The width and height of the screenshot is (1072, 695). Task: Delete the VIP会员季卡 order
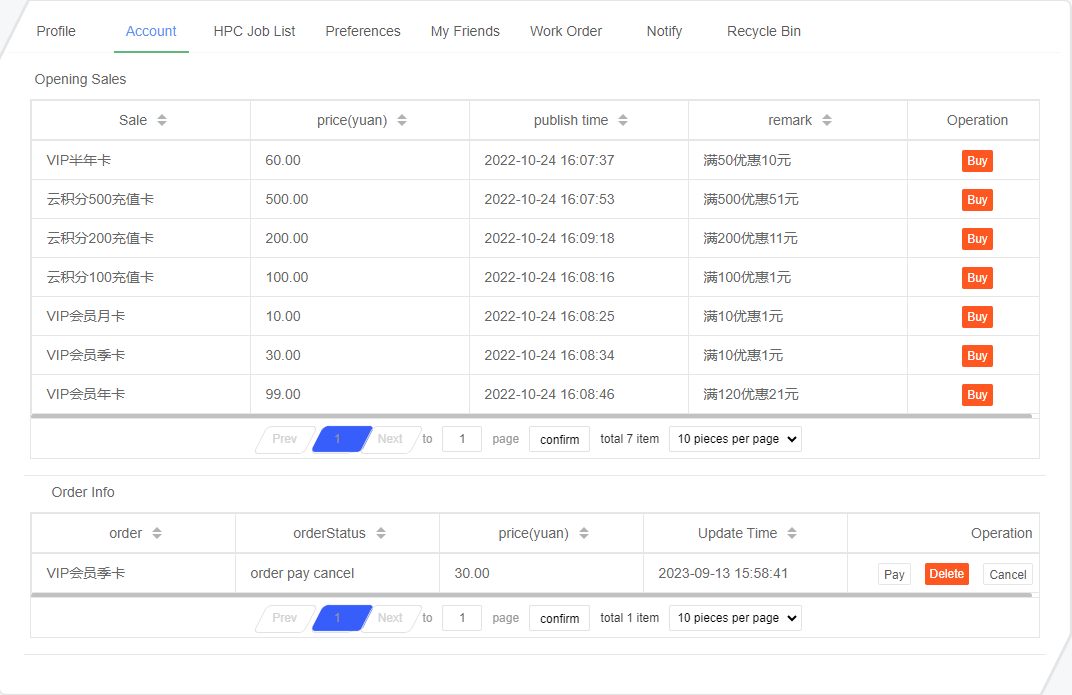click(947, 574)
